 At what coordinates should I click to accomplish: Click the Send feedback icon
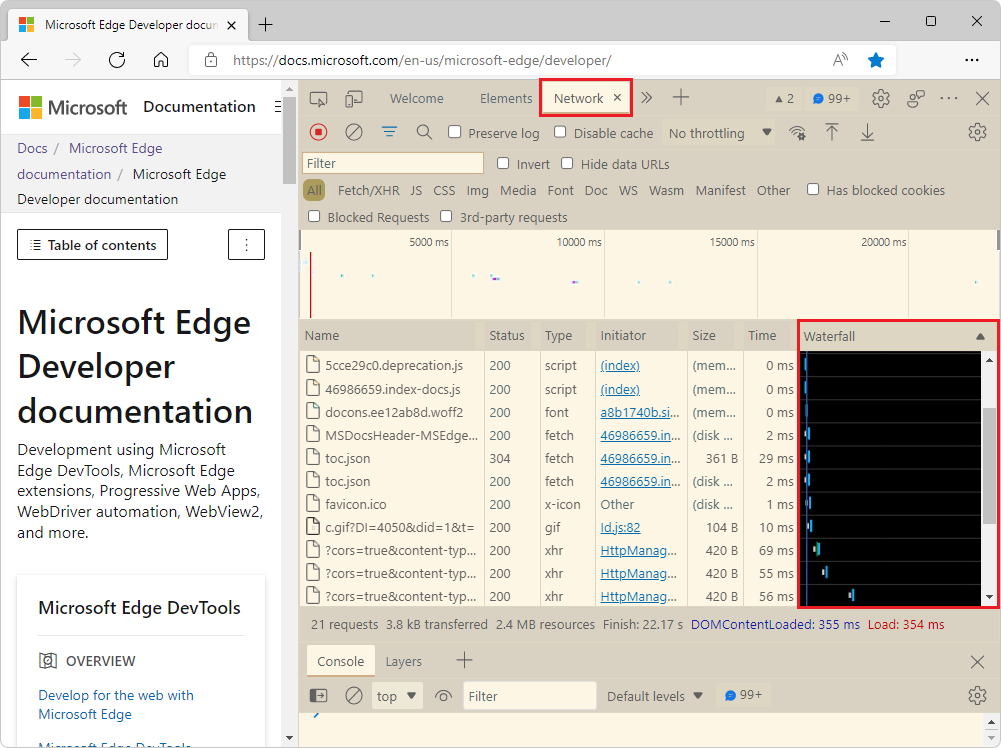tap(915, 98)
